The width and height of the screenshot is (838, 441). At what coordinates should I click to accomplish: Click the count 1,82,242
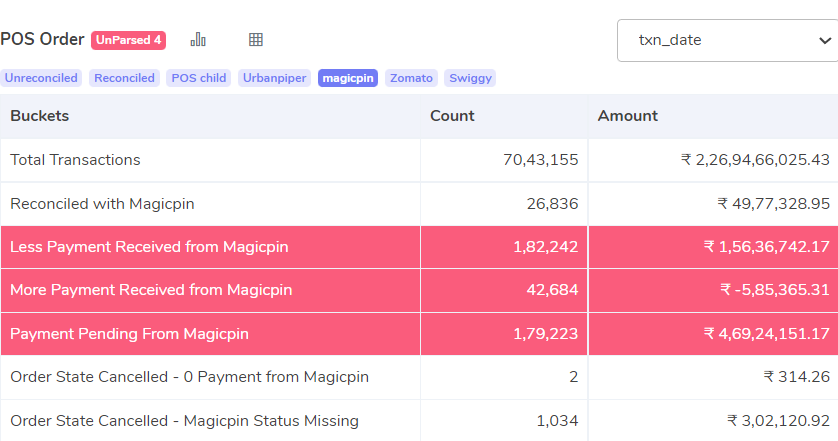[545, 247]
